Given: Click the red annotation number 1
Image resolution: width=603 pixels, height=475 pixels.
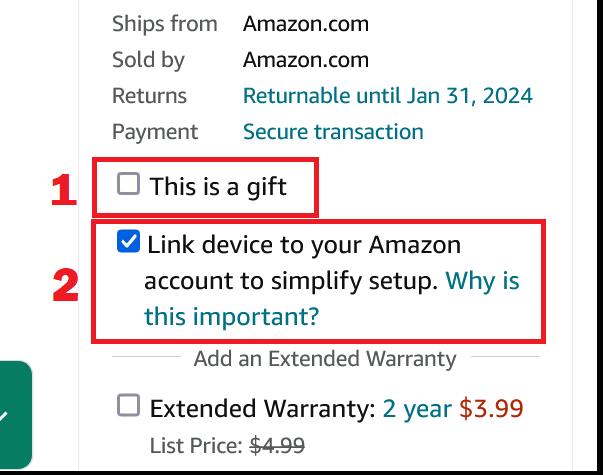Looking at the screenshot, I should (x=64, y=190).
